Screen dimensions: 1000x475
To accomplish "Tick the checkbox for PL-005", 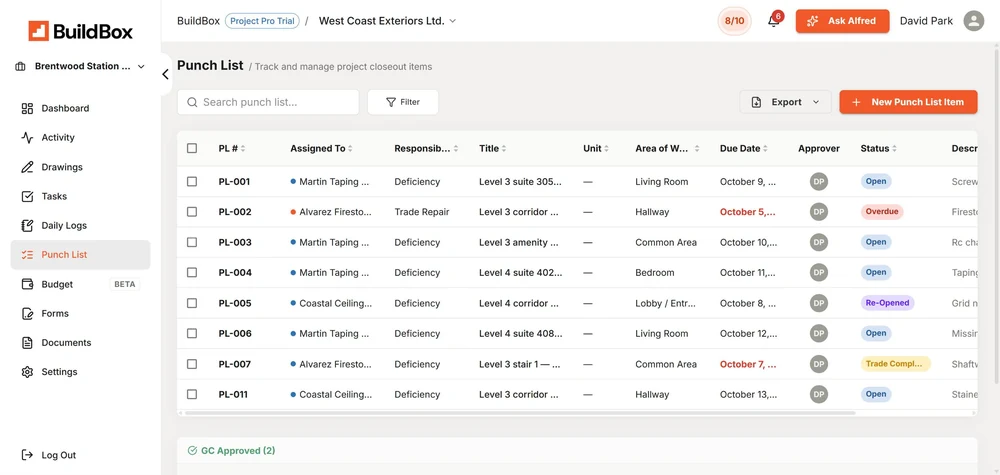I will [192, 303].
